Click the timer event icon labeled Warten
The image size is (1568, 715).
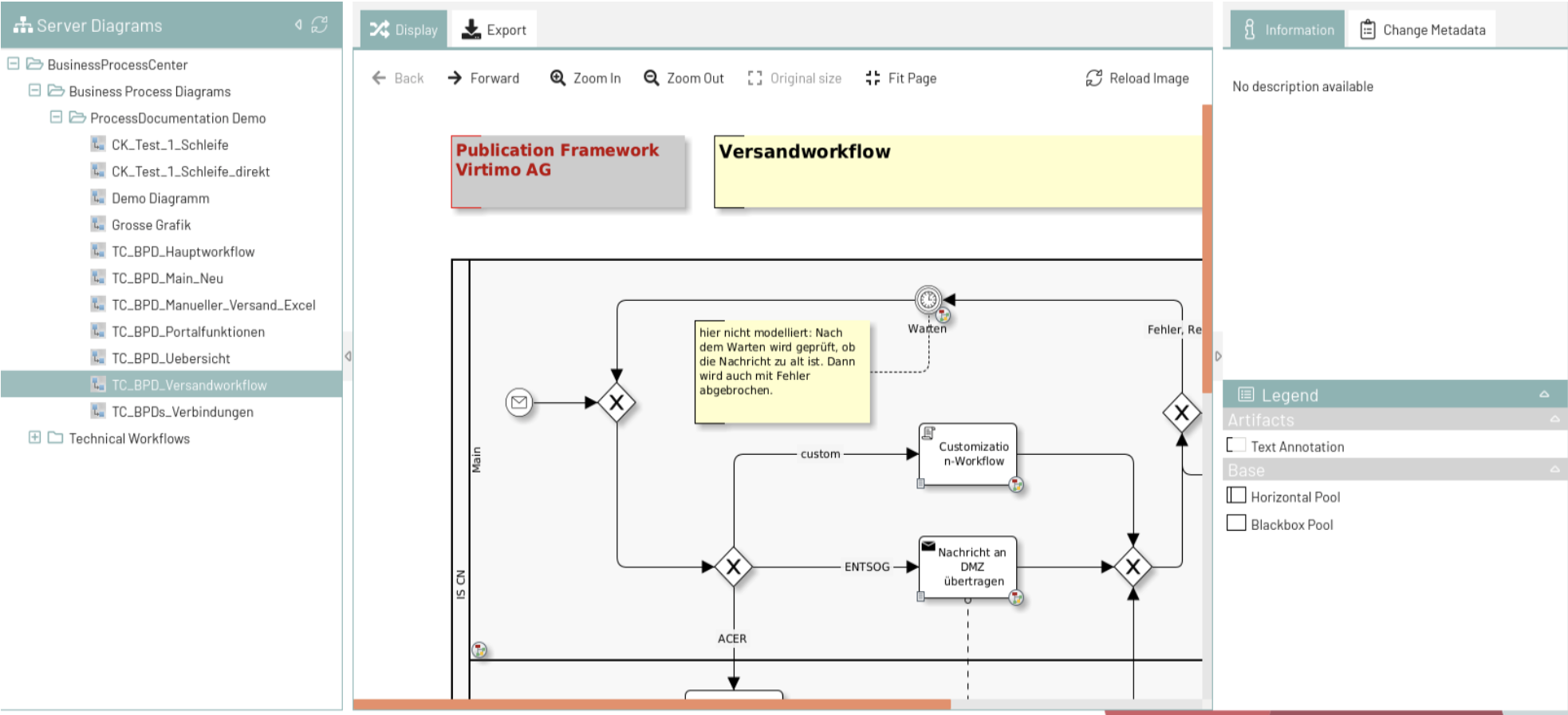(928, 300)
